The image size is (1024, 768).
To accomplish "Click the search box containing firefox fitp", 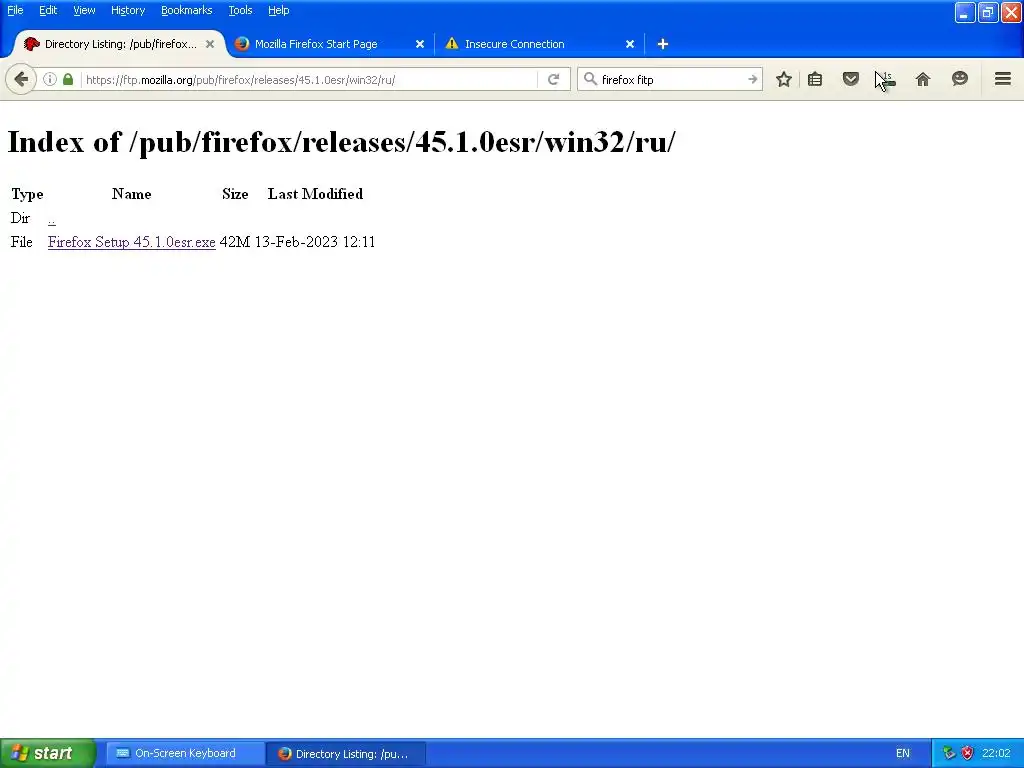I will tap(671, 80).
